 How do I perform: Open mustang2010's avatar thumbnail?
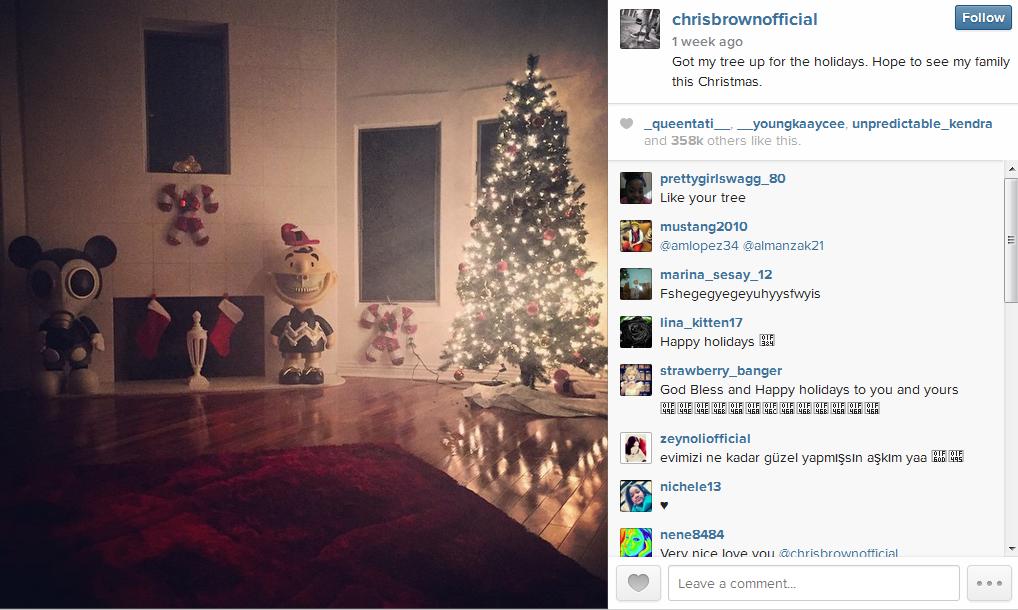tap(636, 236)
